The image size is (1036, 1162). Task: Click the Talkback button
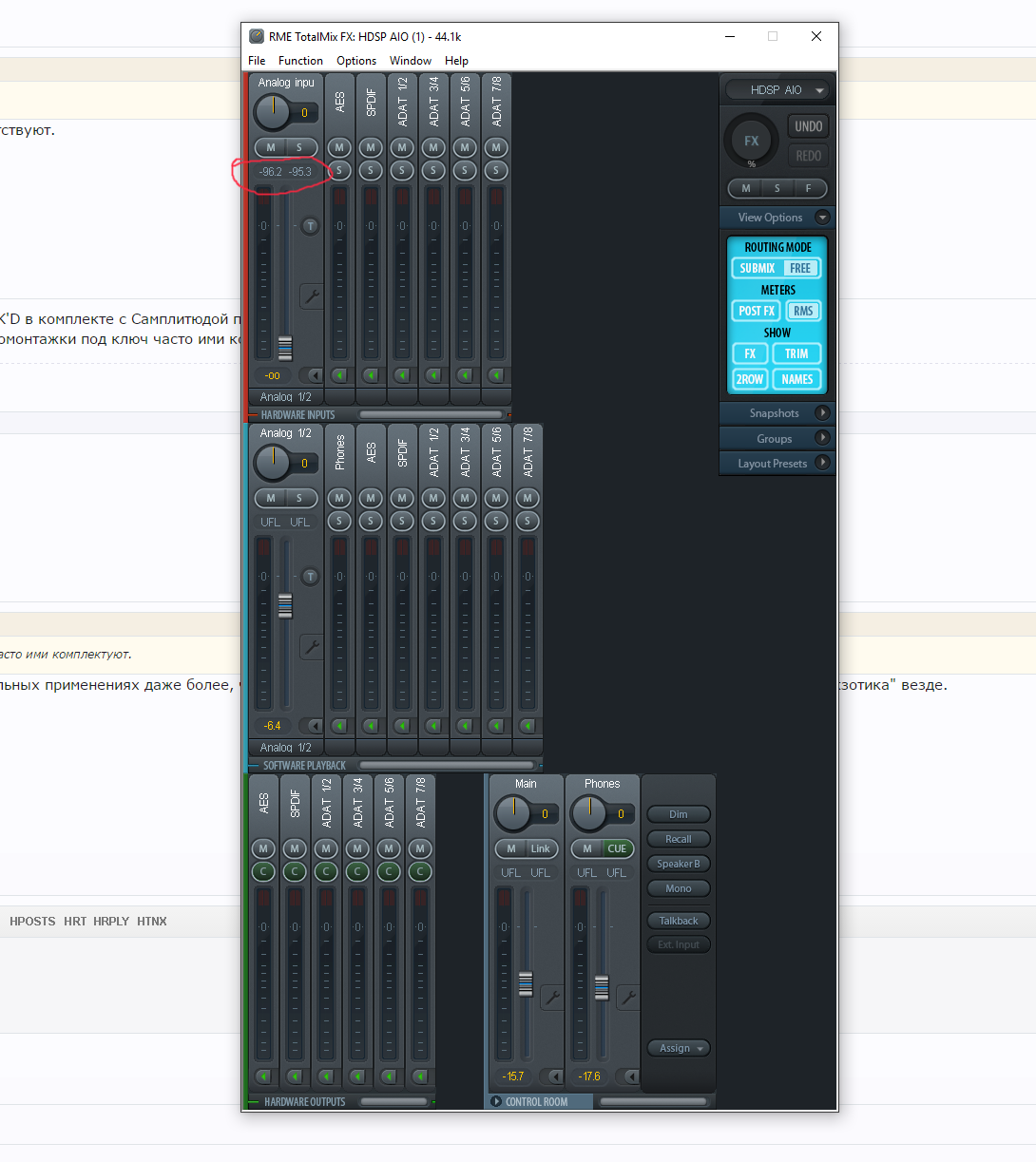(679, 921)
